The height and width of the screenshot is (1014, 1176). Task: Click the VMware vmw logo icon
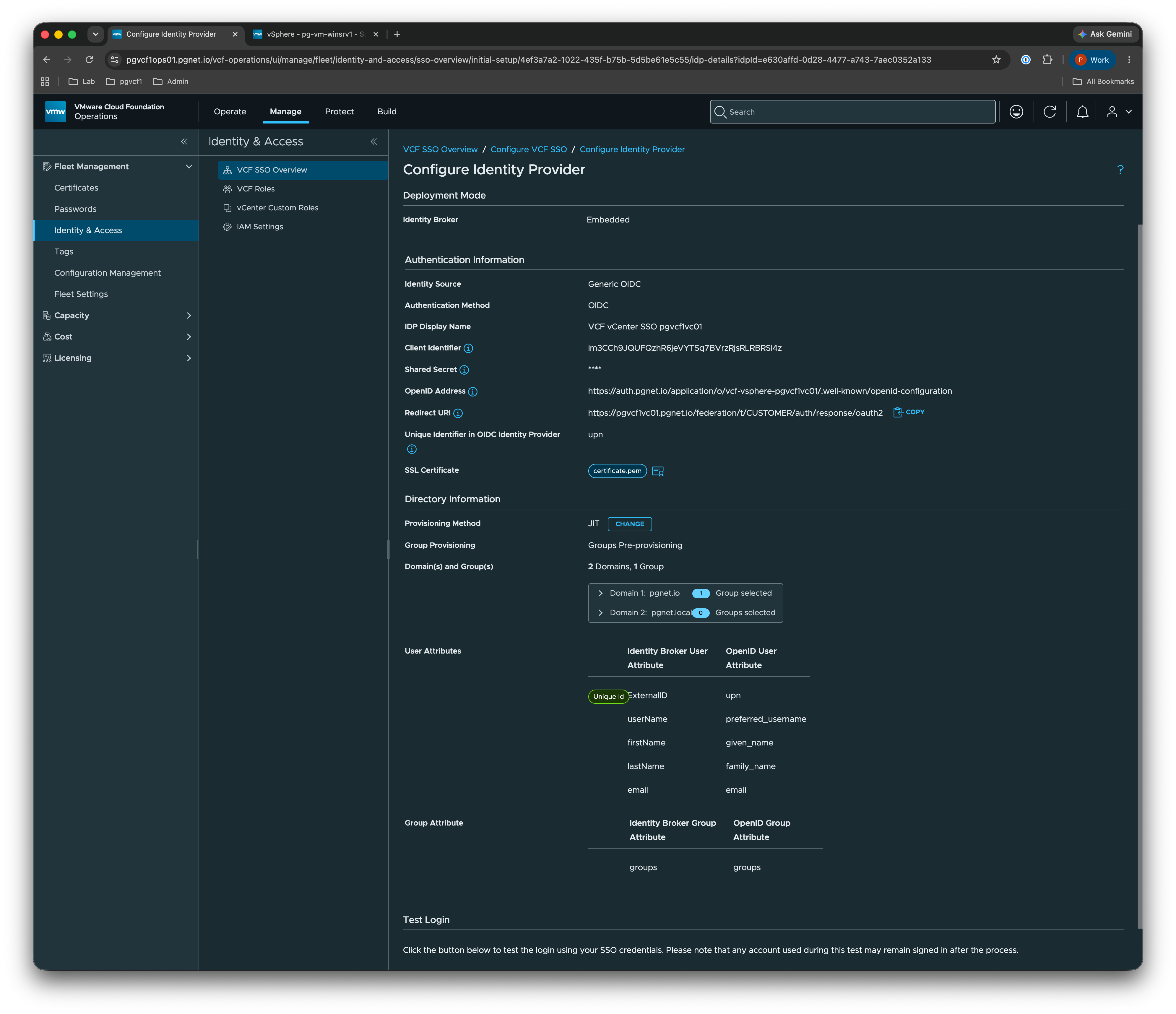pos(55,112)
